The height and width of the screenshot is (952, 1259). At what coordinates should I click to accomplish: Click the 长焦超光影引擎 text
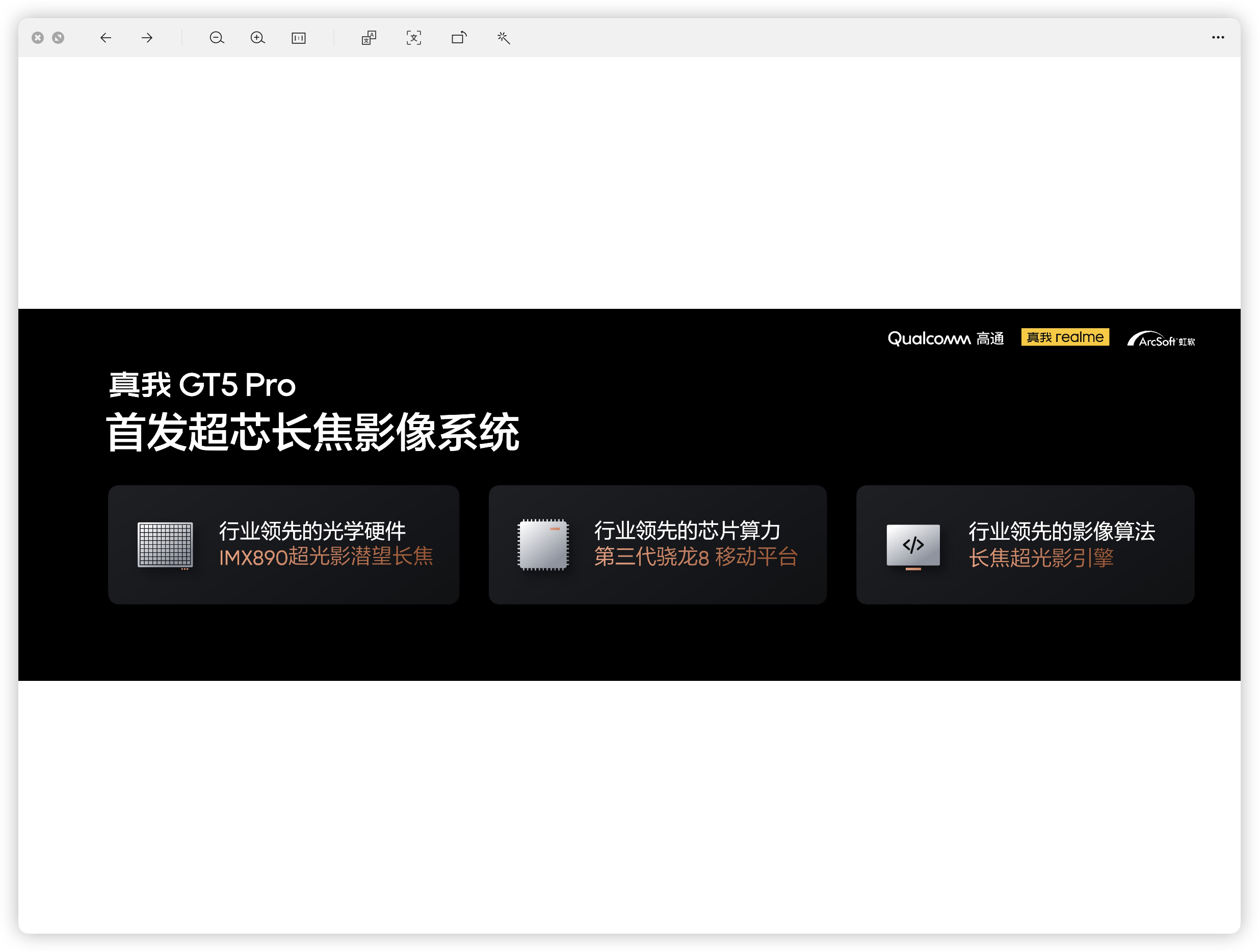click(x=1041, y=558)
